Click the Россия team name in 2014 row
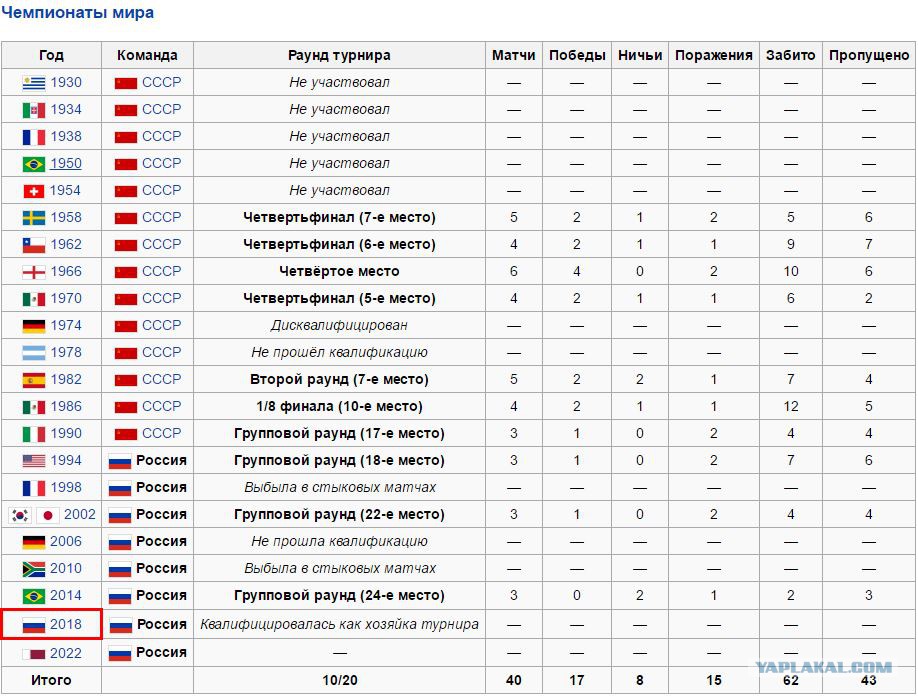918x697 pixels. 161,595
